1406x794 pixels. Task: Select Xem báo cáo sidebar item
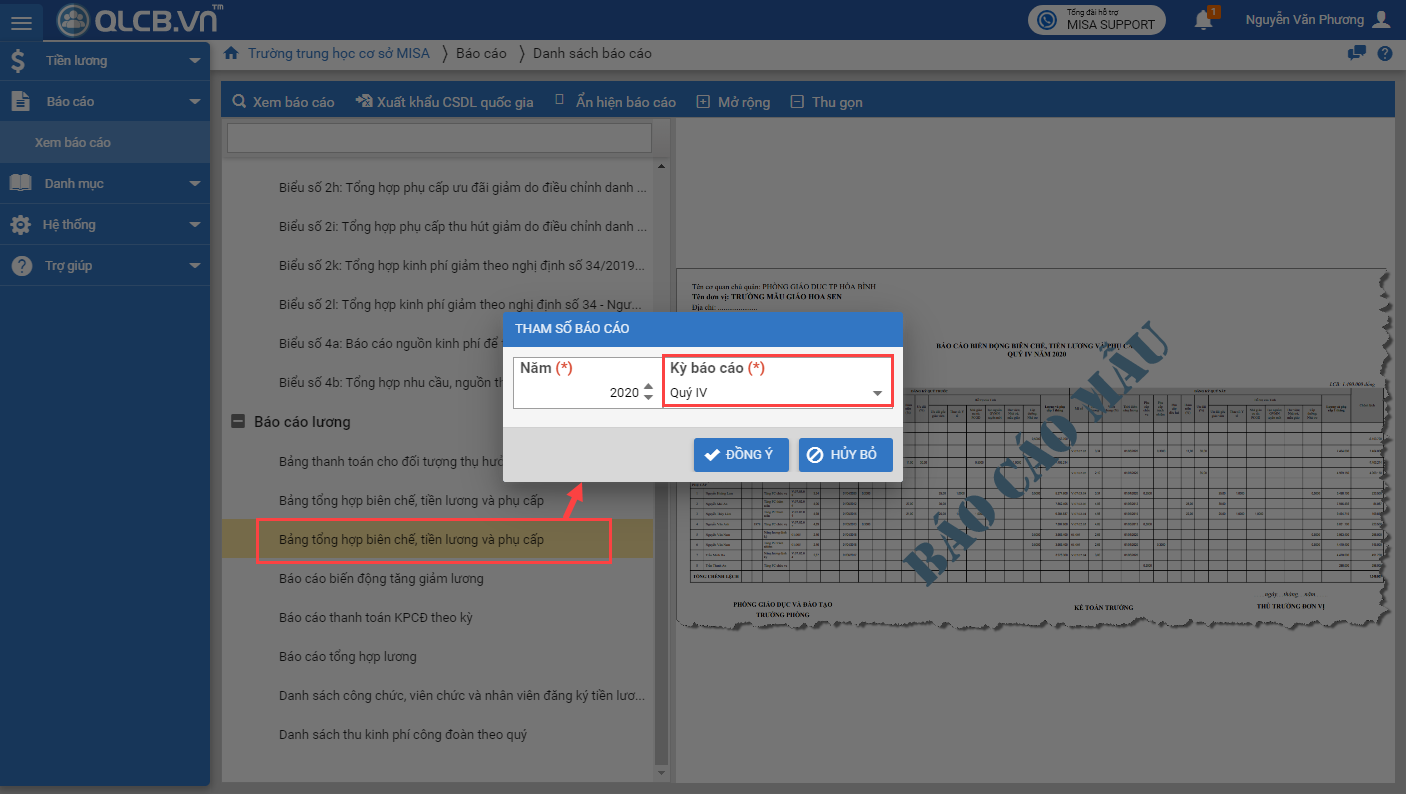click(x=73, y=143)
